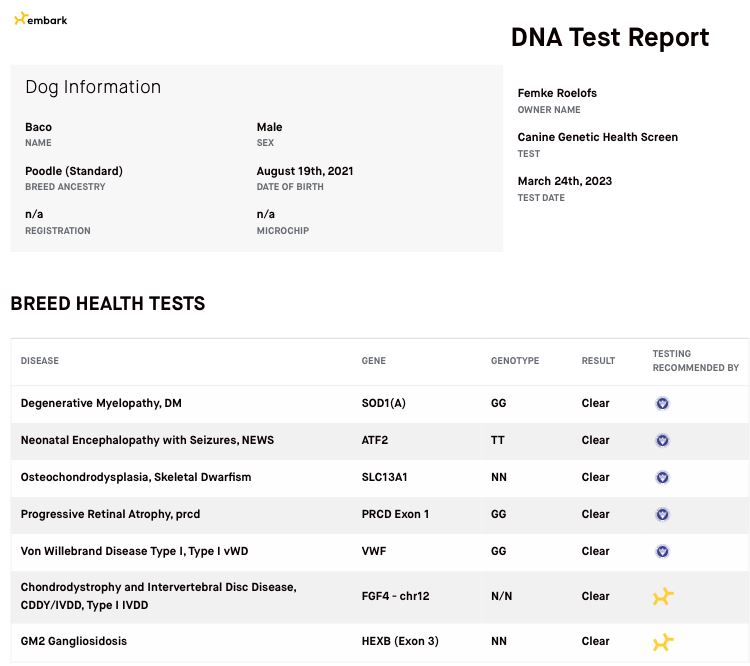Click the GENOTYPE column header

pos(514,361)
